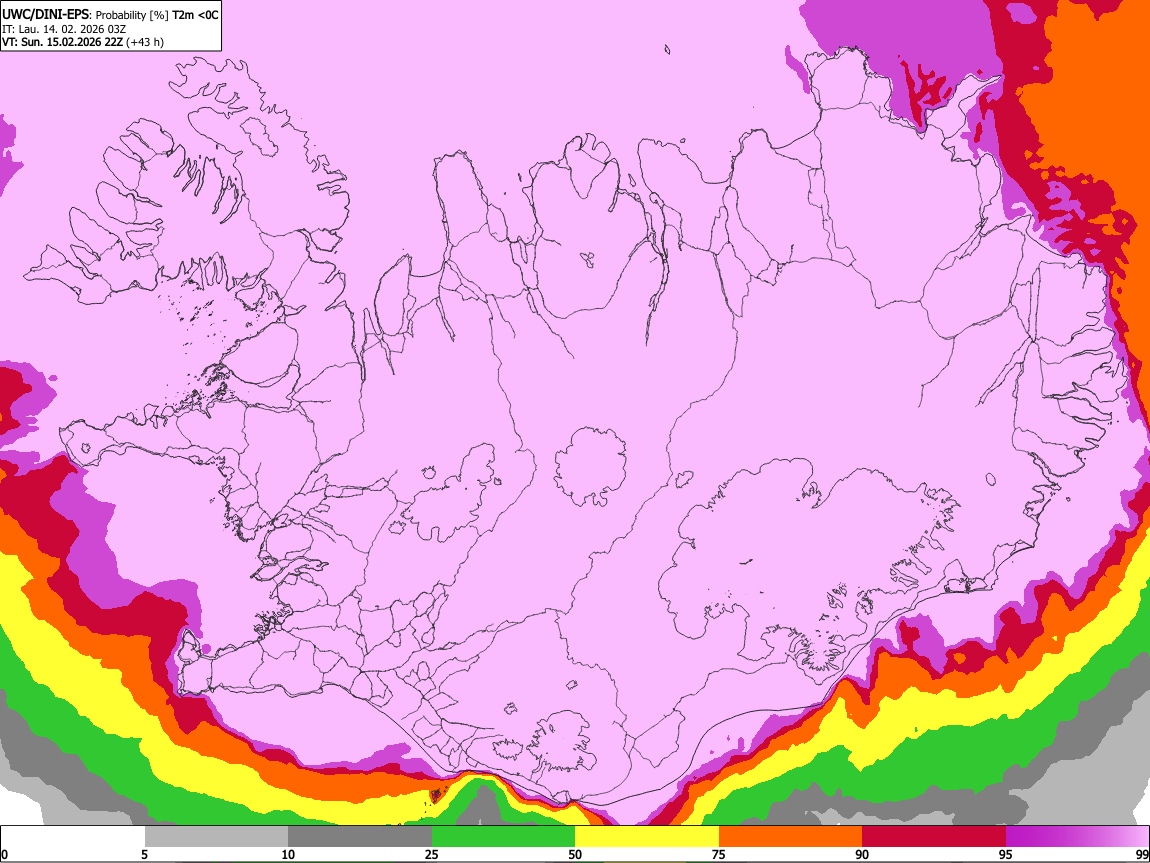Click the legend value '25'

(432, 854)
